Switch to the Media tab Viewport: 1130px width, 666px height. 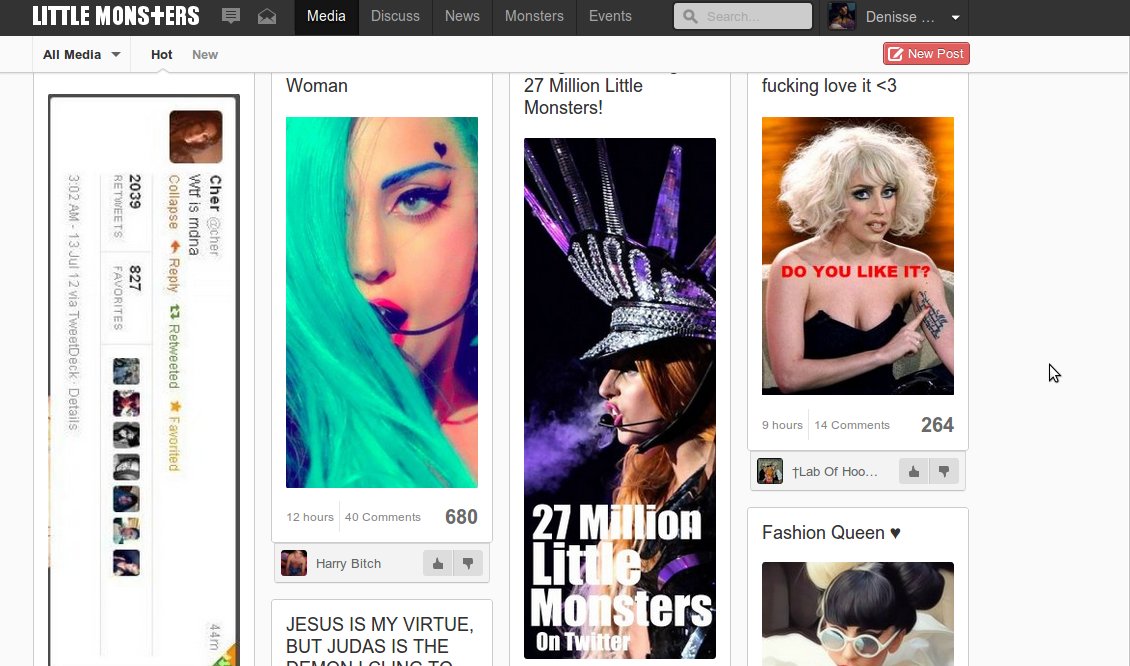click(326, 17)
